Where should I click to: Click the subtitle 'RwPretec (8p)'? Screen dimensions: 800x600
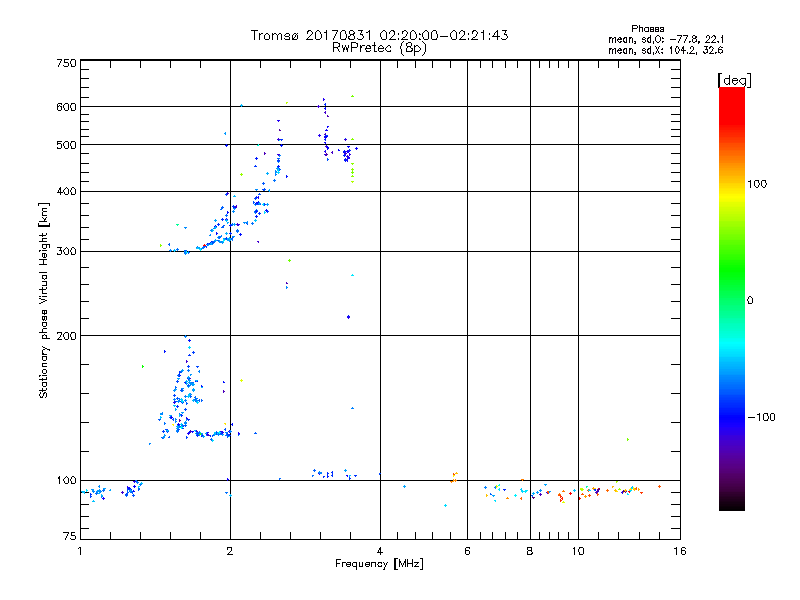click(379, 48)
